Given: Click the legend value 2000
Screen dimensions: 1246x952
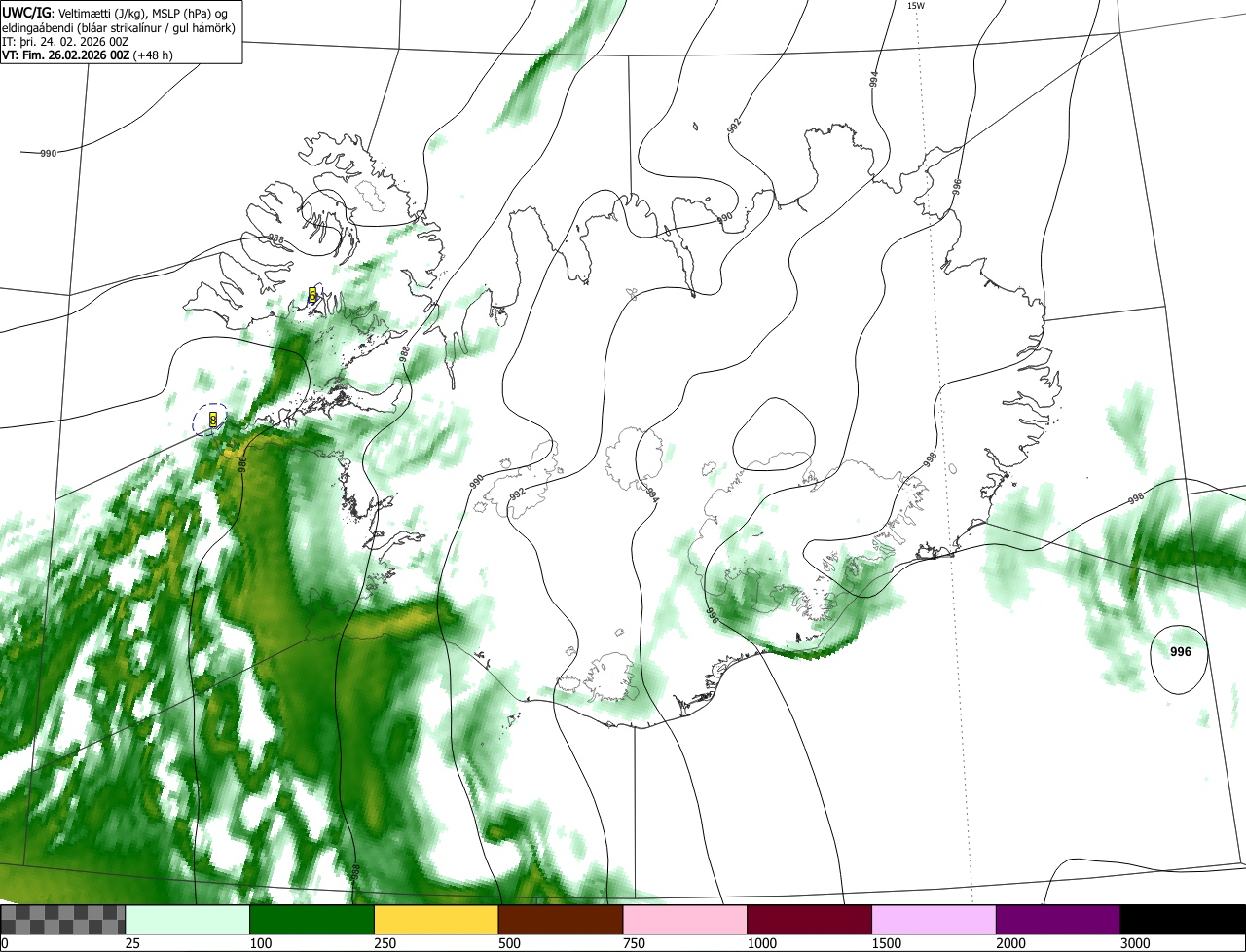Looking at the screenshot, I should tap(1011, 943).
